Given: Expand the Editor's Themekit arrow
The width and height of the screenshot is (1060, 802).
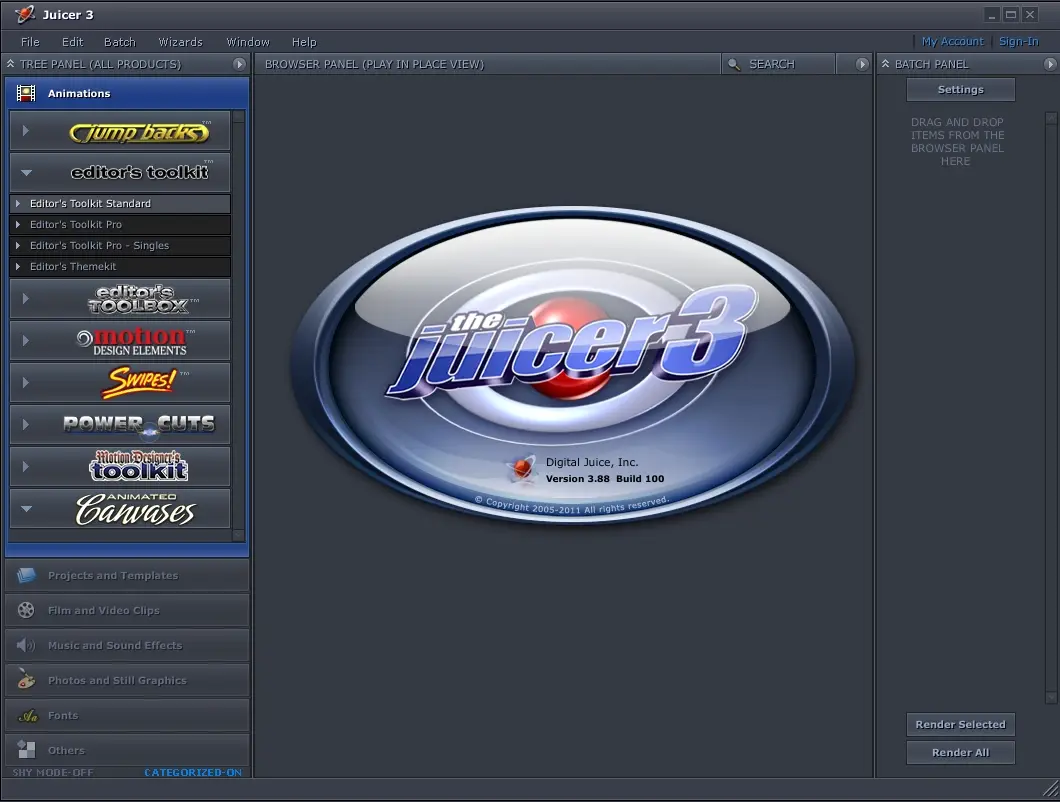Looking at the screenshot, I should coord(18,266).
